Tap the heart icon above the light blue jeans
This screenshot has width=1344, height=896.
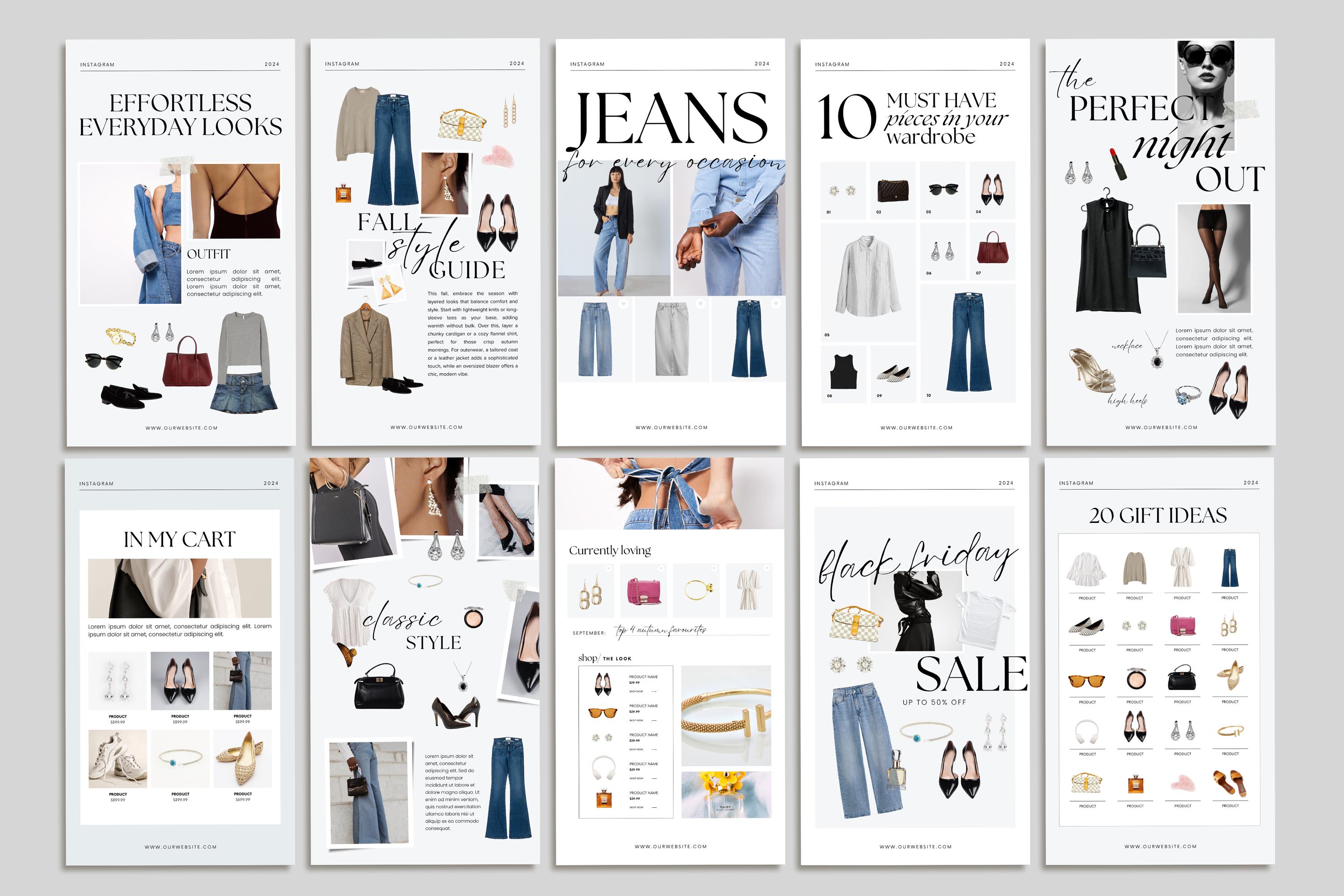point(624,304)
